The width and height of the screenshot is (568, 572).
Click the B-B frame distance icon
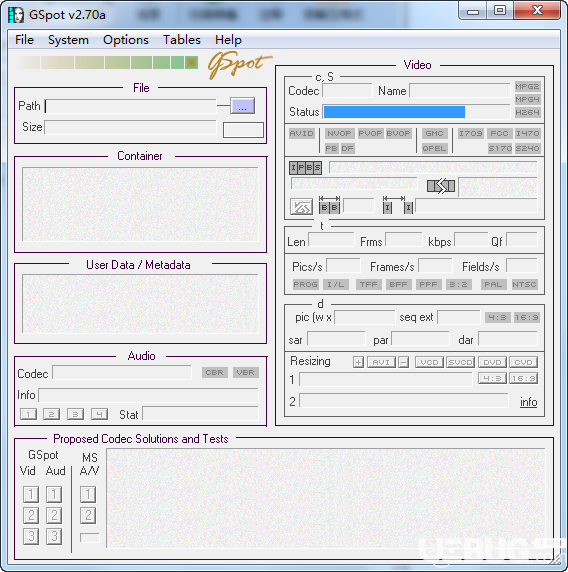pyautogui.click(x=329, y=205)
